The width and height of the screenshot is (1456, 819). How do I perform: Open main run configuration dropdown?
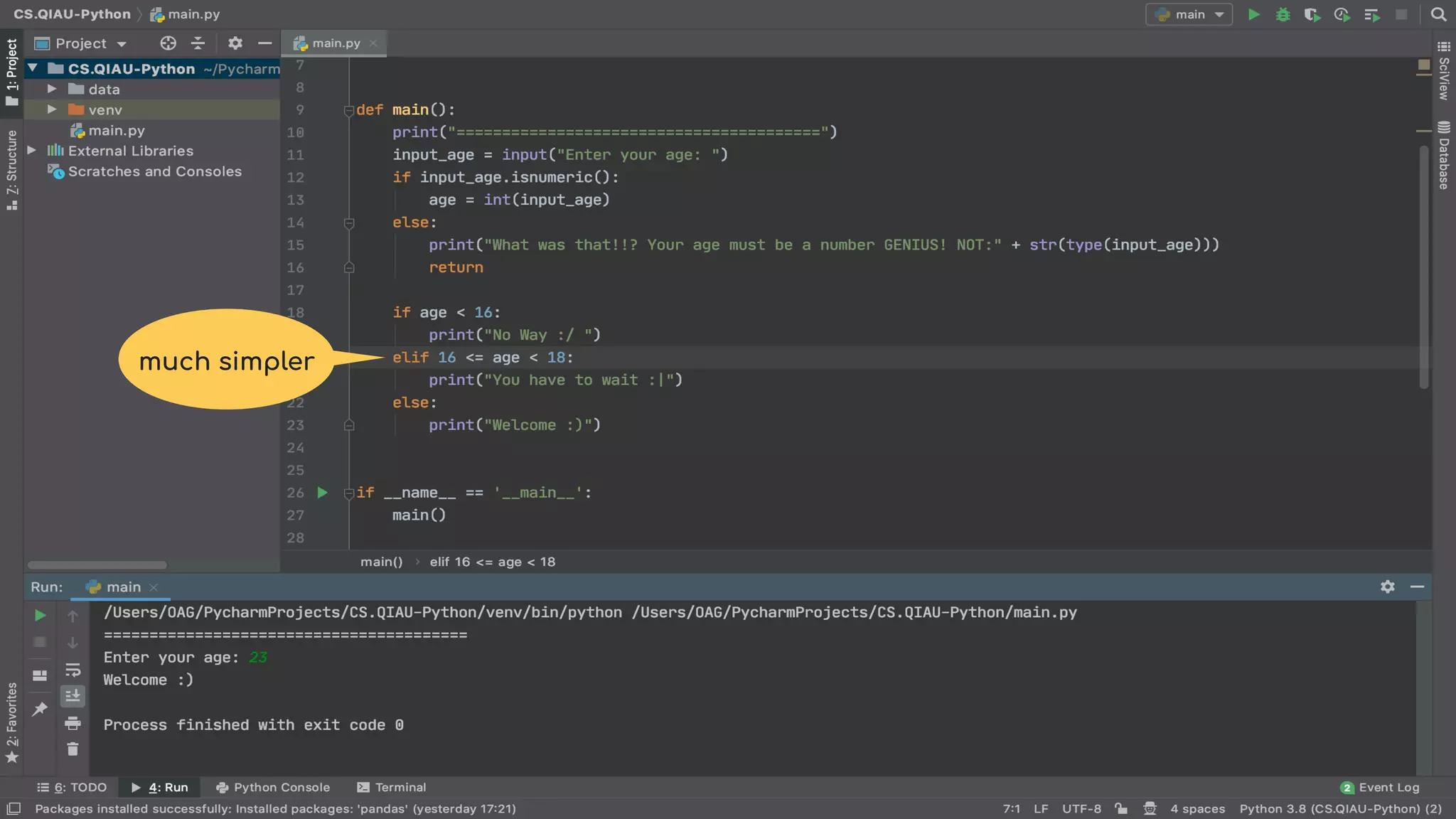coord(1189,14)
